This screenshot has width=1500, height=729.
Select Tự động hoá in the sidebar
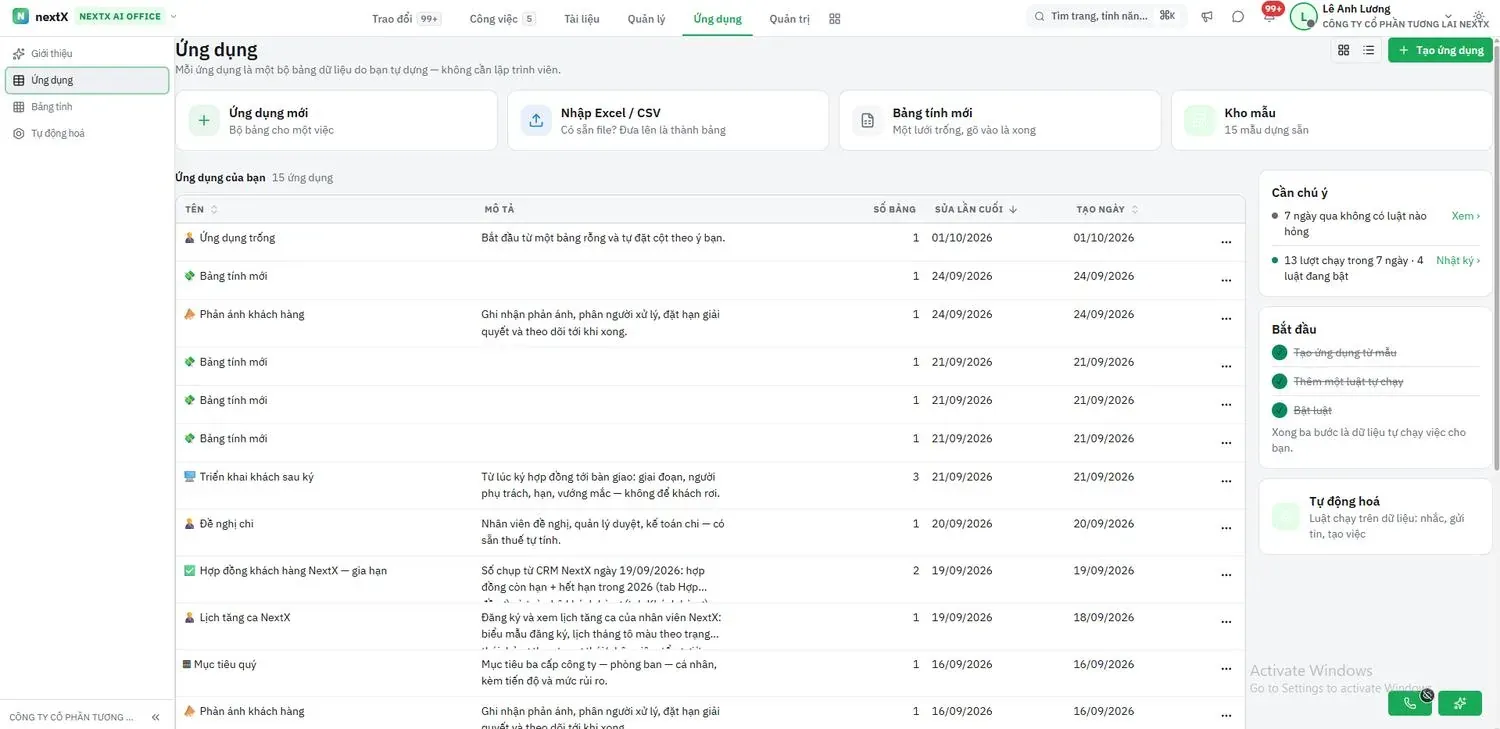[x=87, y=133]
